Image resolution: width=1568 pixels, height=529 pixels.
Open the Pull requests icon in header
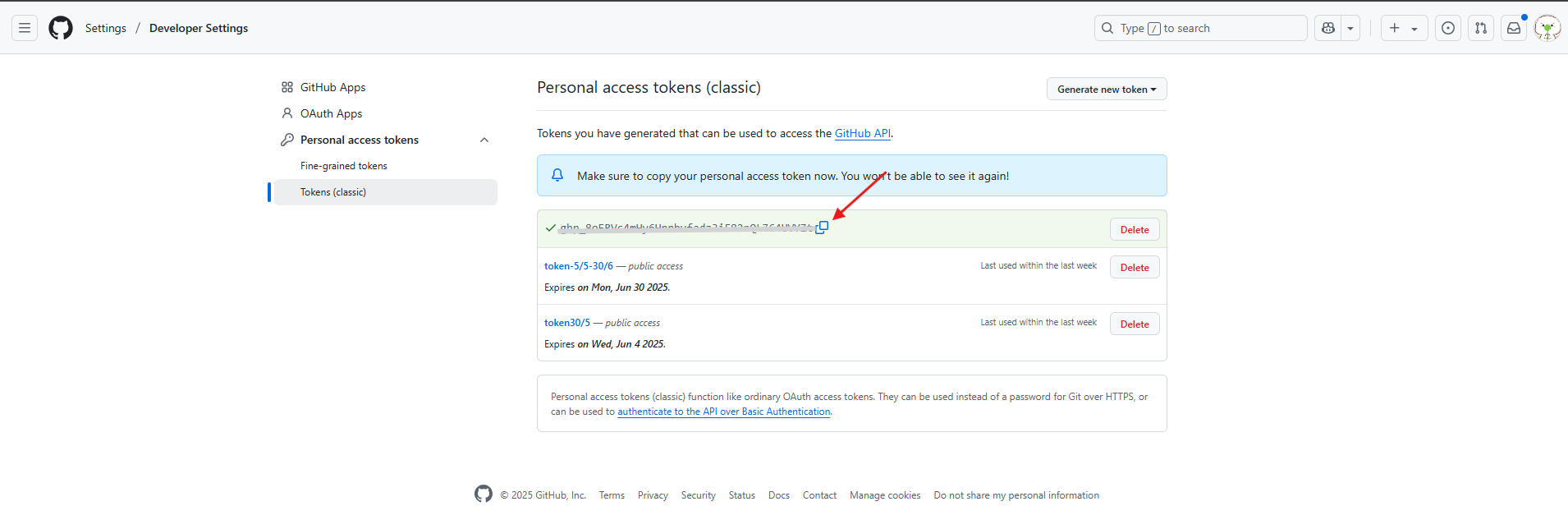point(1481,28)
